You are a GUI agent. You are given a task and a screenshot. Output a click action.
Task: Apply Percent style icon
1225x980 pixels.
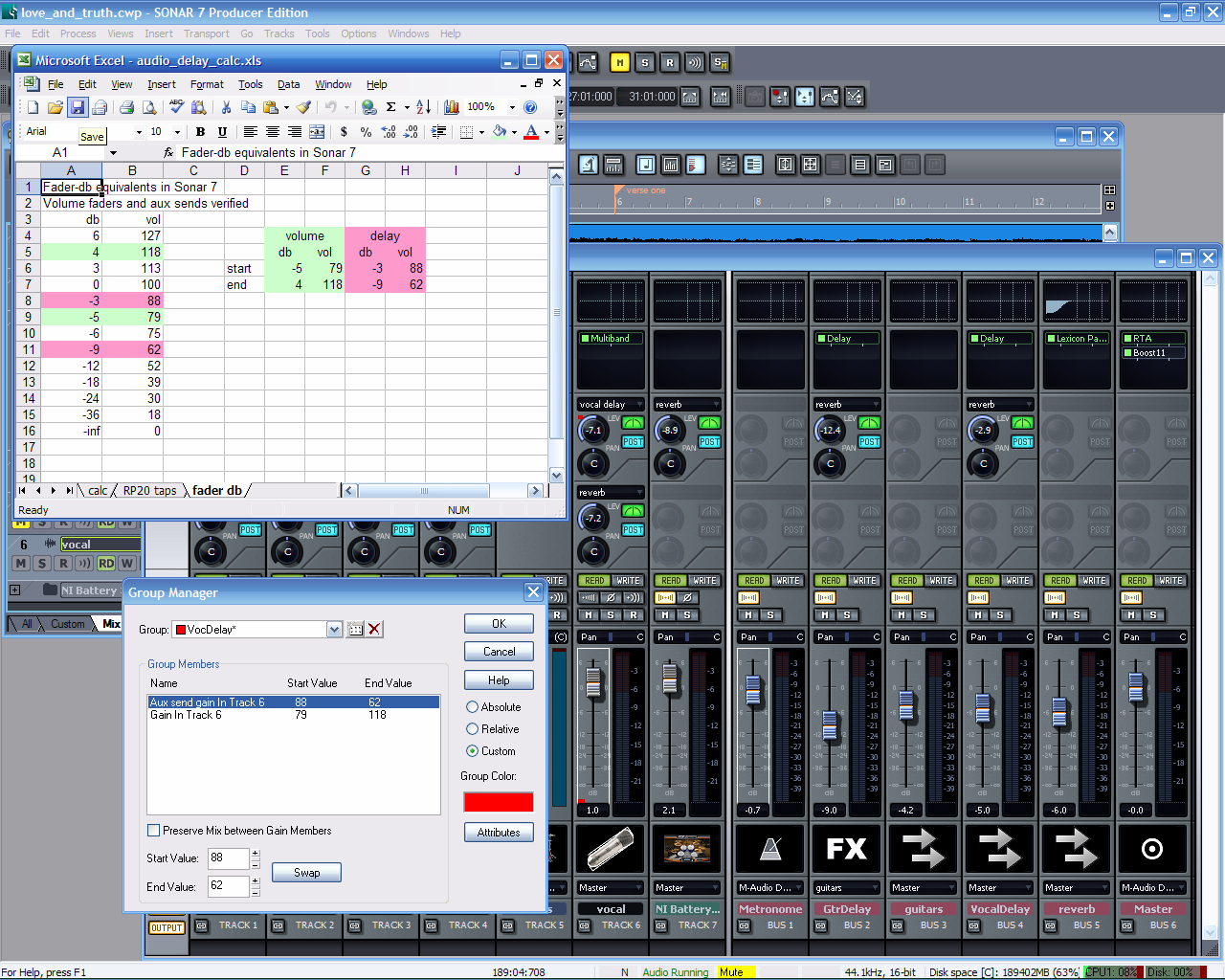point(366,132)
